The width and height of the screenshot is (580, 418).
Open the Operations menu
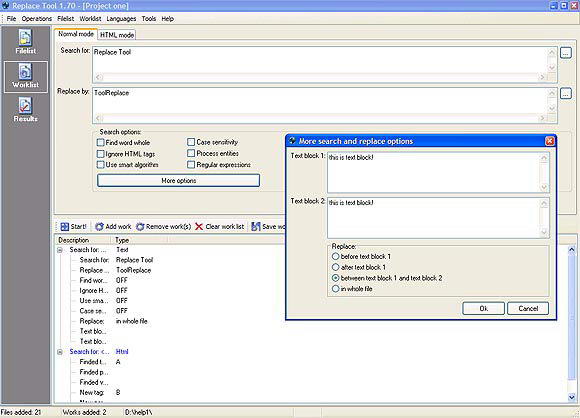coord(37,18)
